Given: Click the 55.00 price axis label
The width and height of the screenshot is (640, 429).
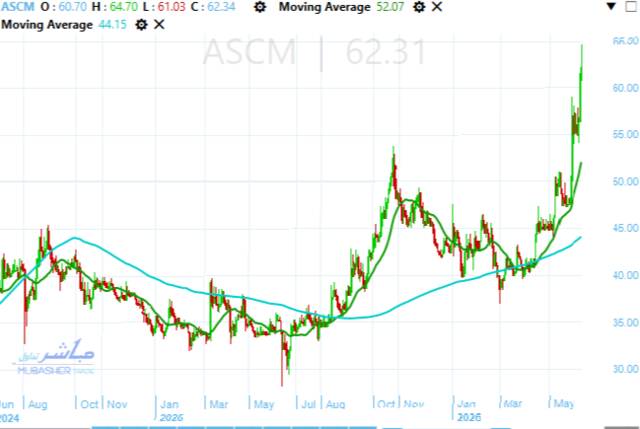Looking at the screenshot, I should point(625,134).
